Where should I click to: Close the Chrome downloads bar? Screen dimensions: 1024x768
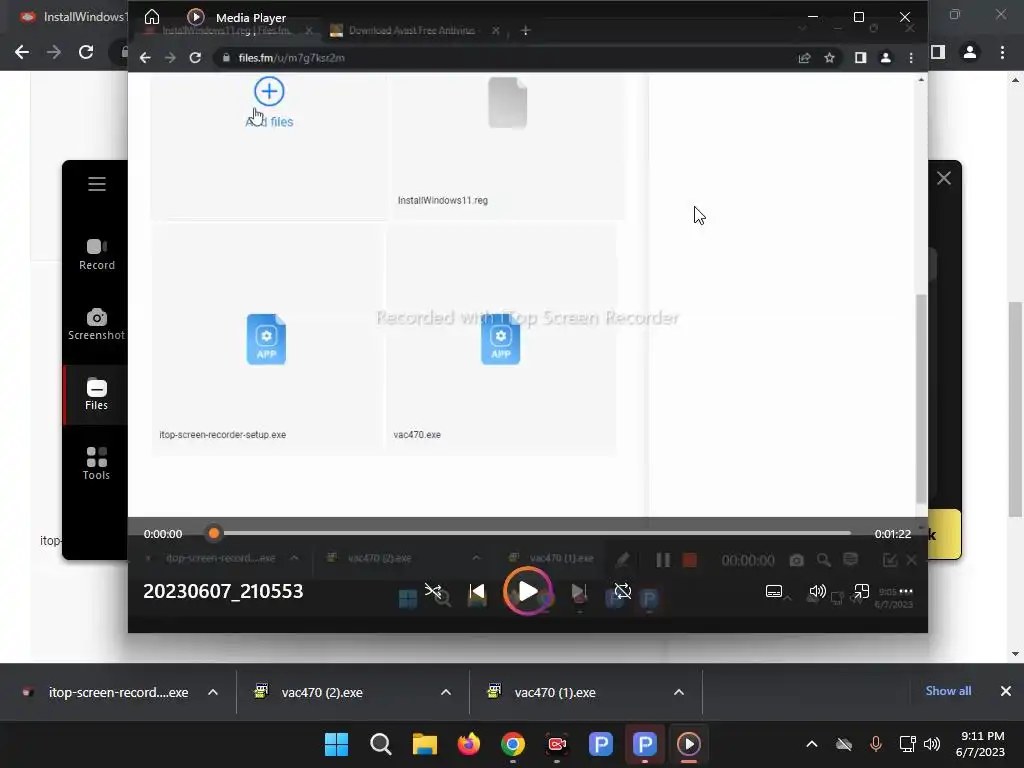[x=1006, y=691]
